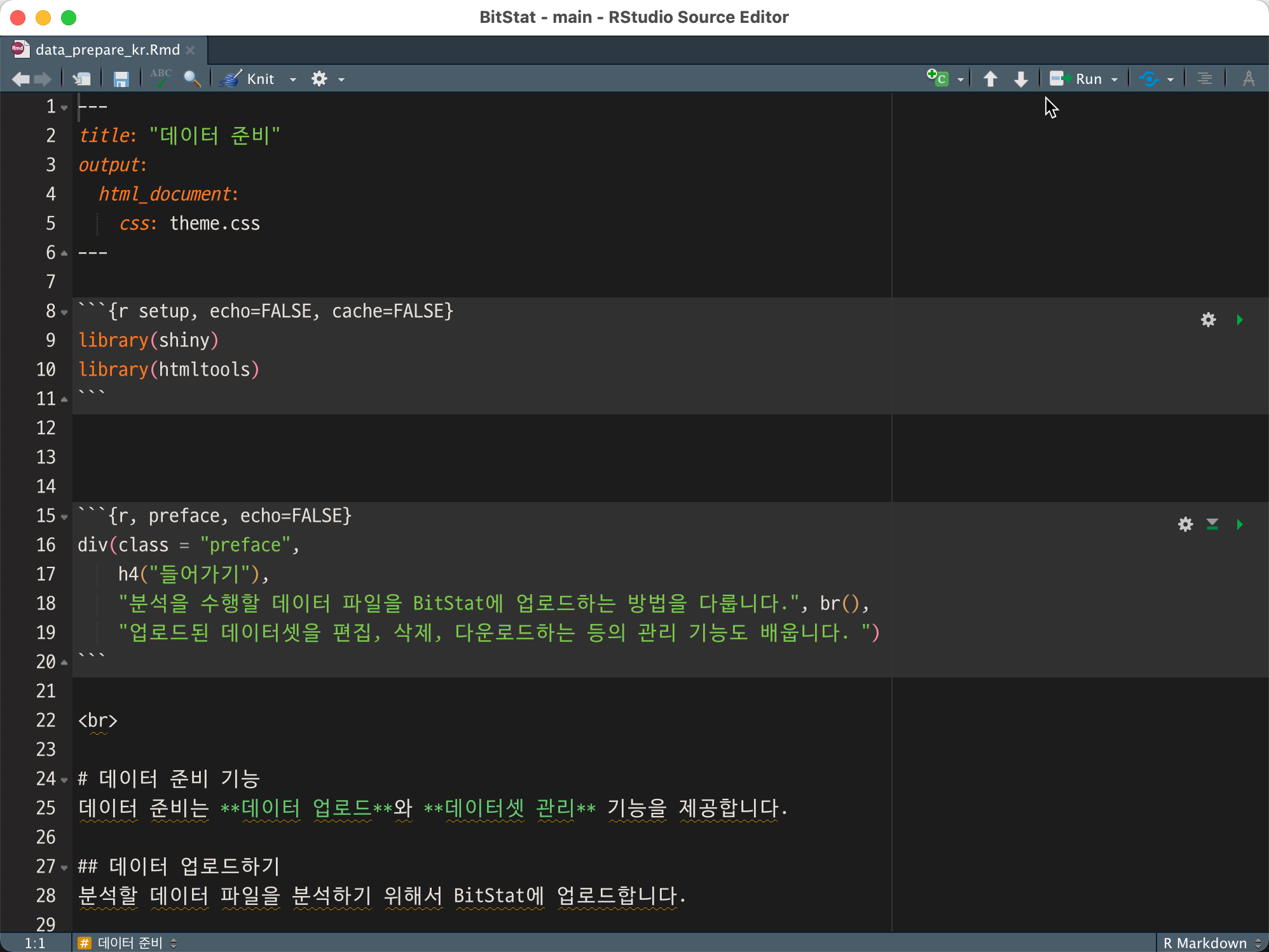Image resolution: width=1269 pixels, height=952 pixels.
Task: Click '# 데이터 준비 기능' heading on line 24
Action: pos(168,779)
